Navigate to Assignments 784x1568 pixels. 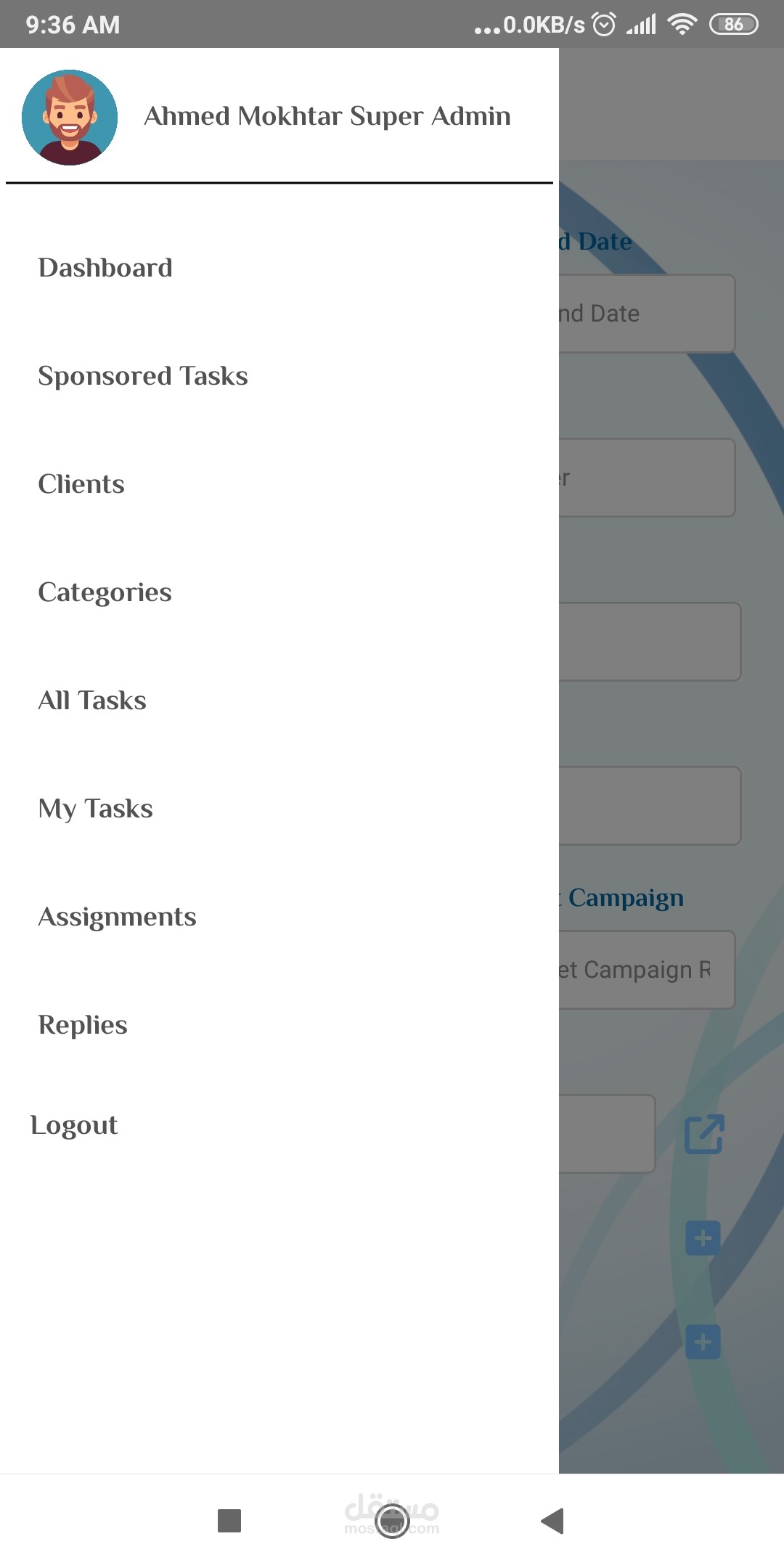click(x=117, y=917)
